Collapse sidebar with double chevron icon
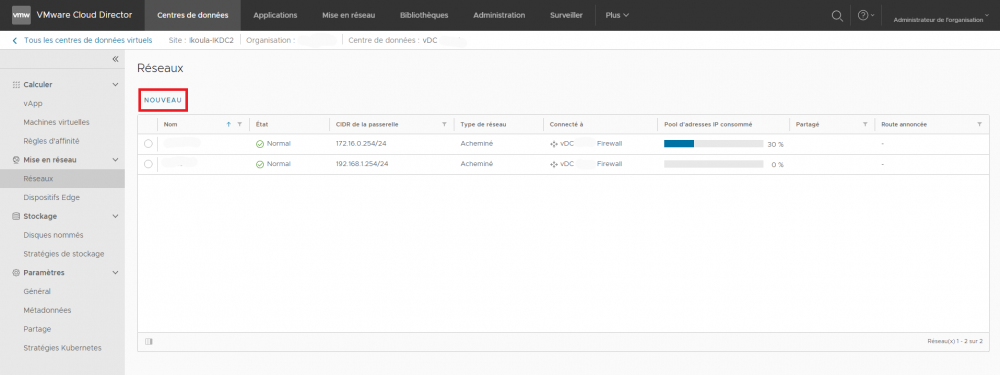 (x=115, y=59)
